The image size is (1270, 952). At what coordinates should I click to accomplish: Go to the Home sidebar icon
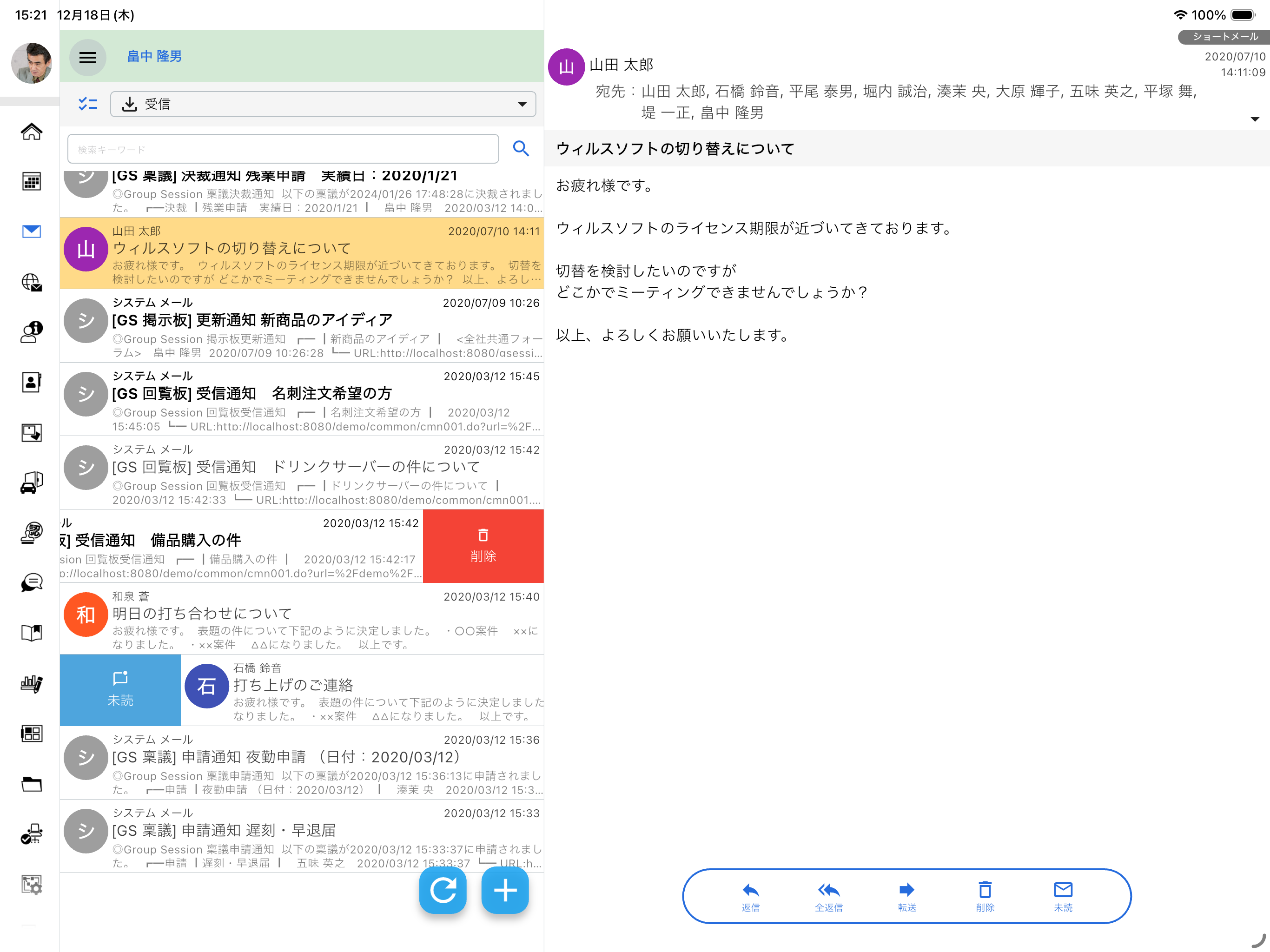(x=32, y=132)
